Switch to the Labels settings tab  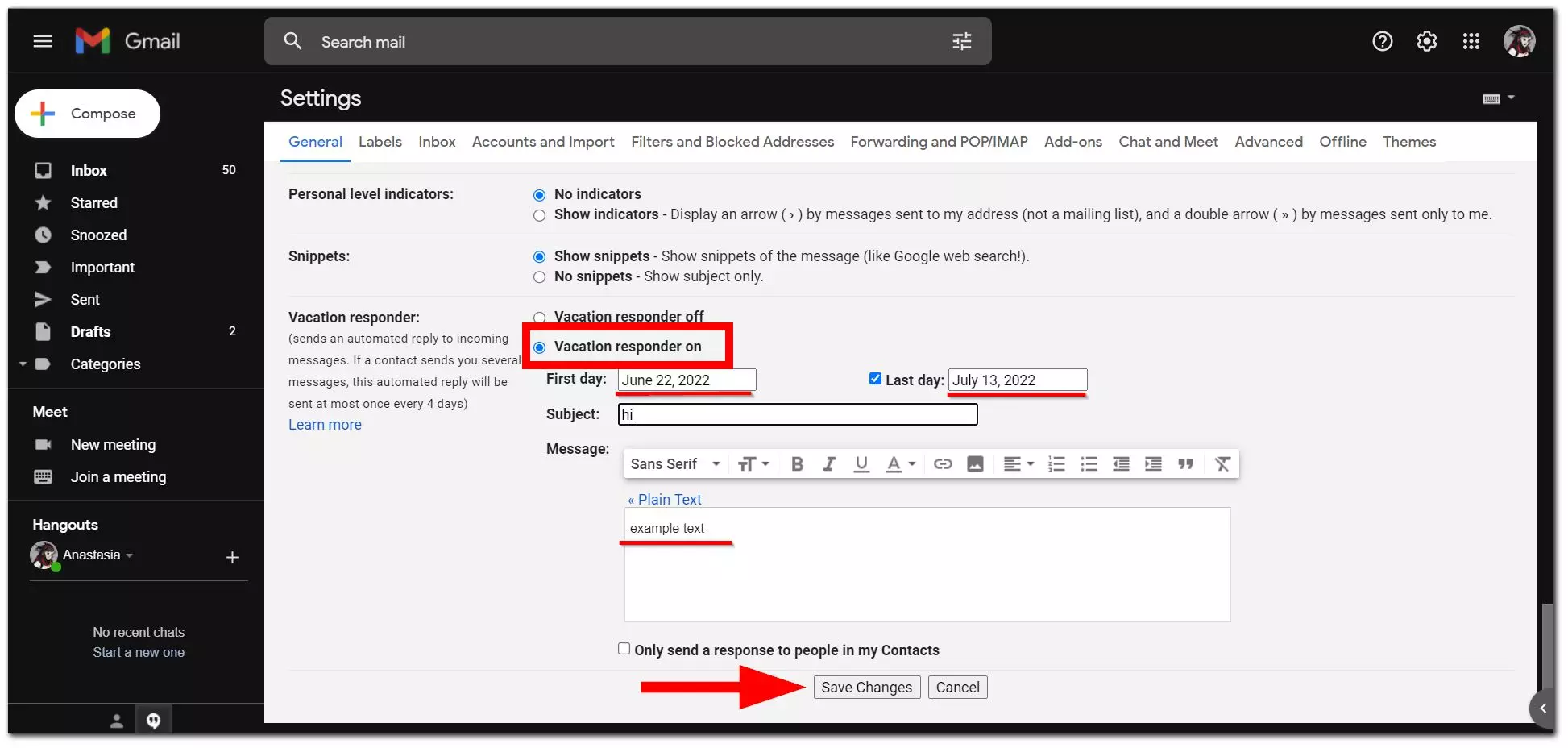pyautogui.click(x=380, y=142)
